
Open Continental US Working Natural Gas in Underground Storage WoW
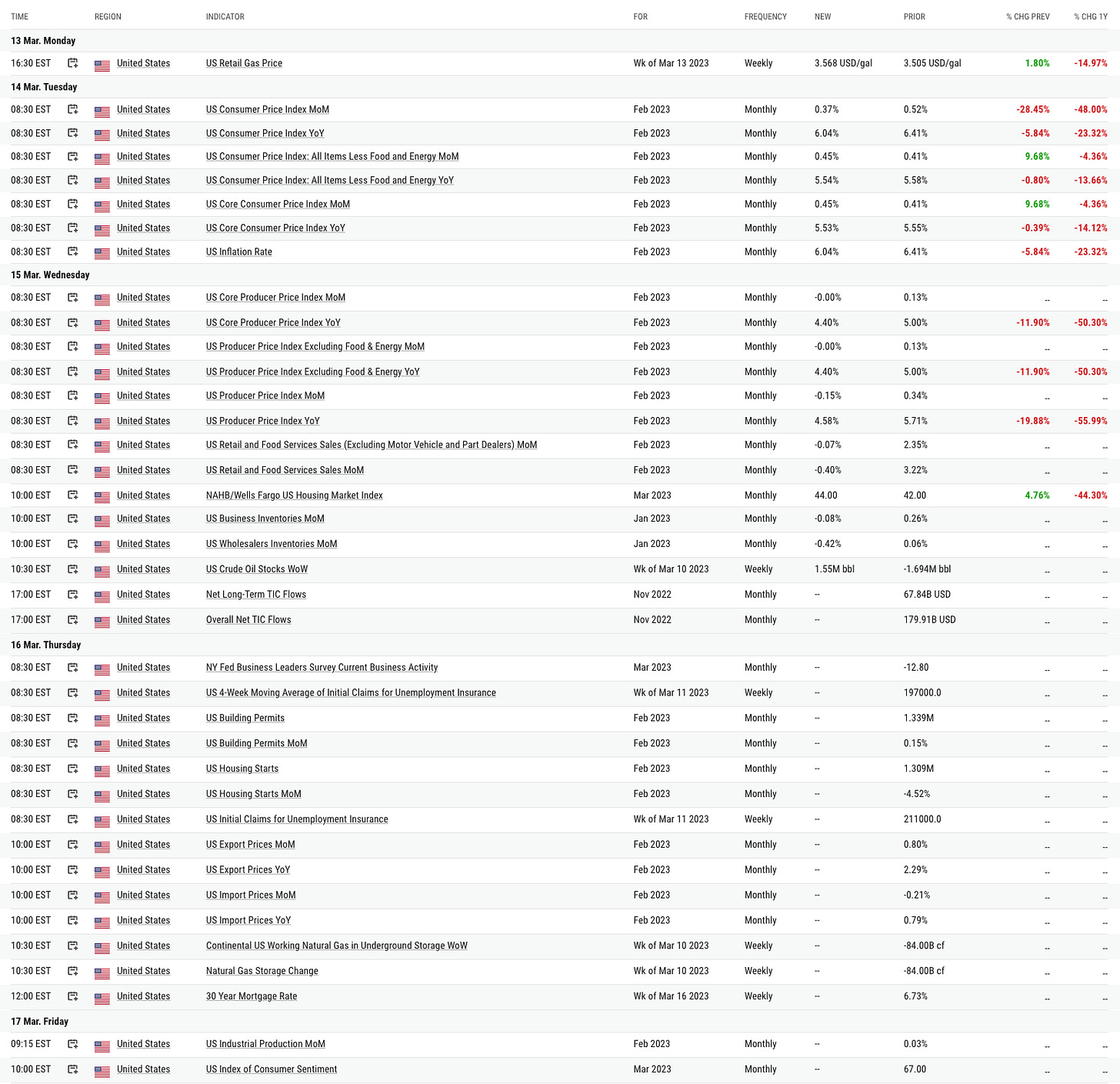(337, 946)
